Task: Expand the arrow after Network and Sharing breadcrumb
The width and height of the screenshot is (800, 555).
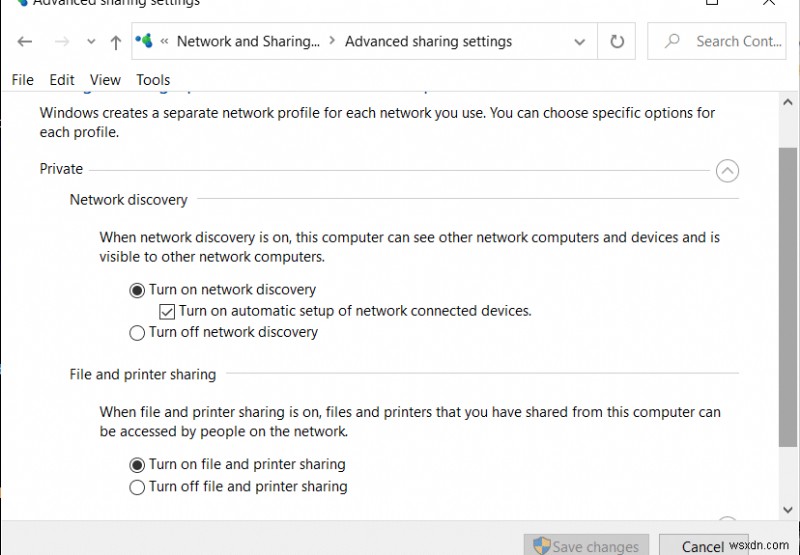Action: [332, 41]
